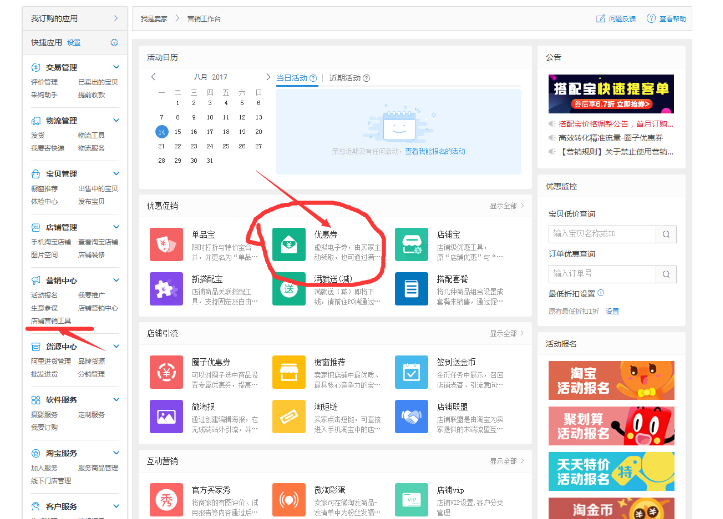The width and height of the screenshot is (723, 519).
Task: Show all in 互动营销 section
Action: pyautogui.click(x=507, y=461)
